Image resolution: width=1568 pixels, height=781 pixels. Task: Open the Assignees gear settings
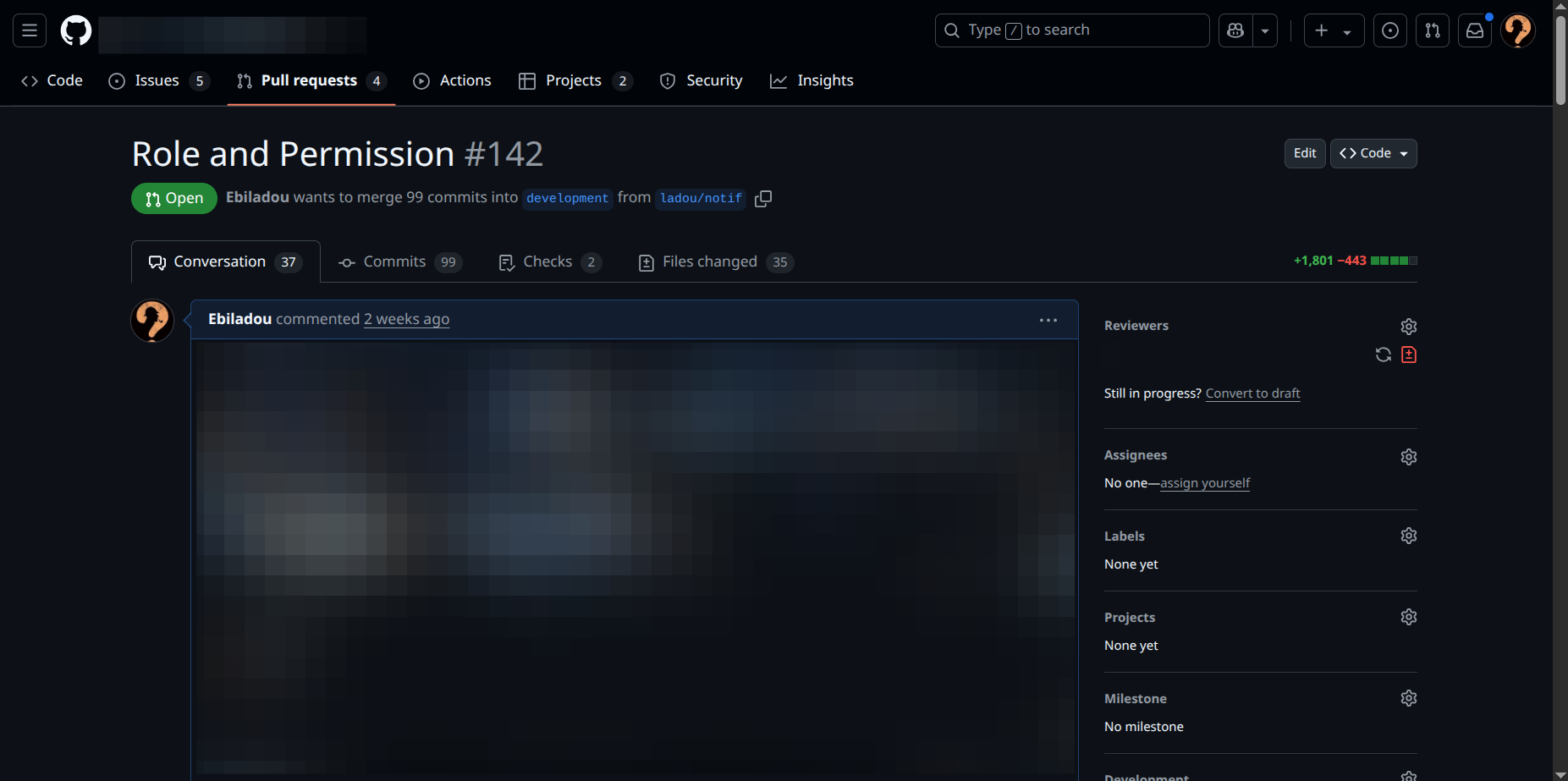click(x=1408, y=457)
